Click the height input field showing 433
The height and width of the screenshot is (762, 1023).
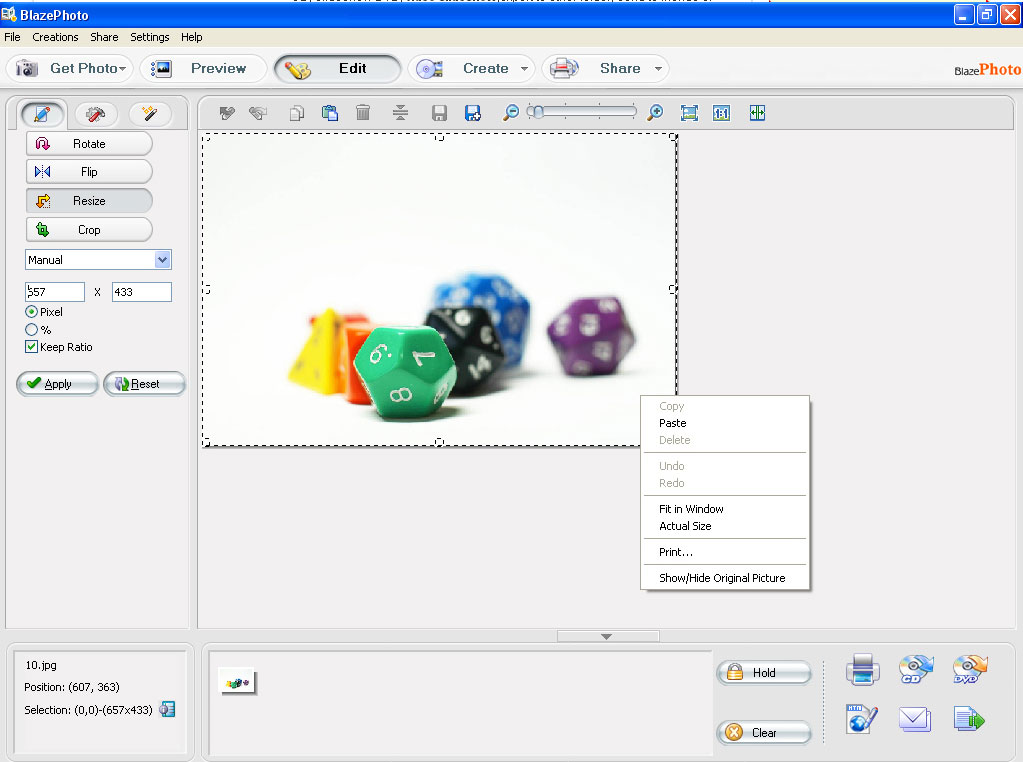click(x=142, y=292)
